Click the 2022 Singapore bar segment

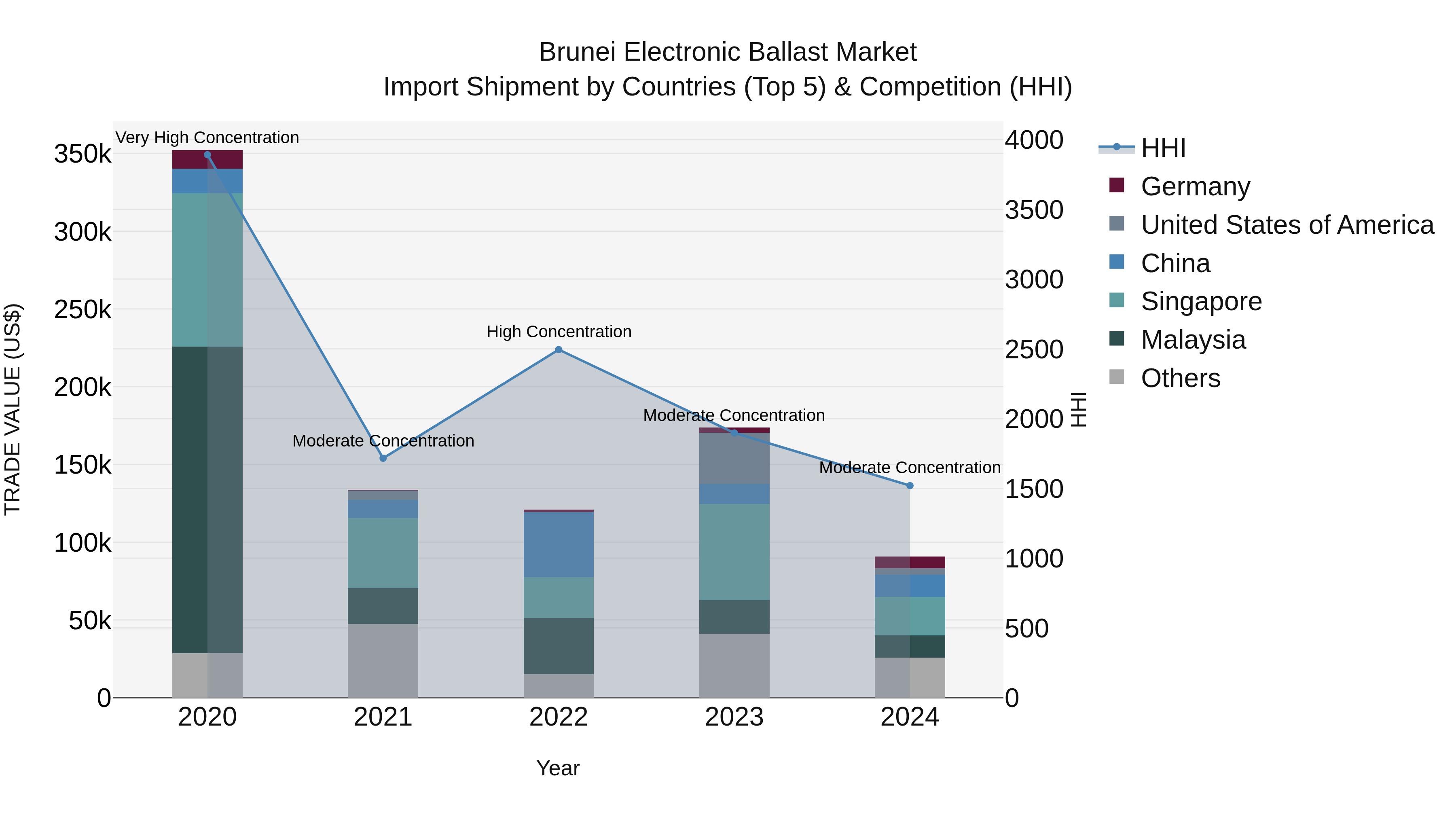pos(559,597)
